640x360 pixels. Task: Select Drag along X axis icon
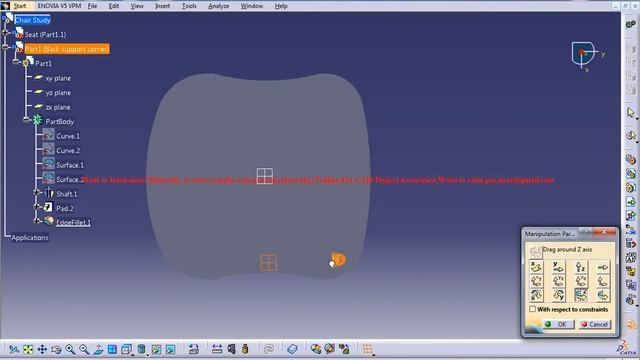coord(536,267)
